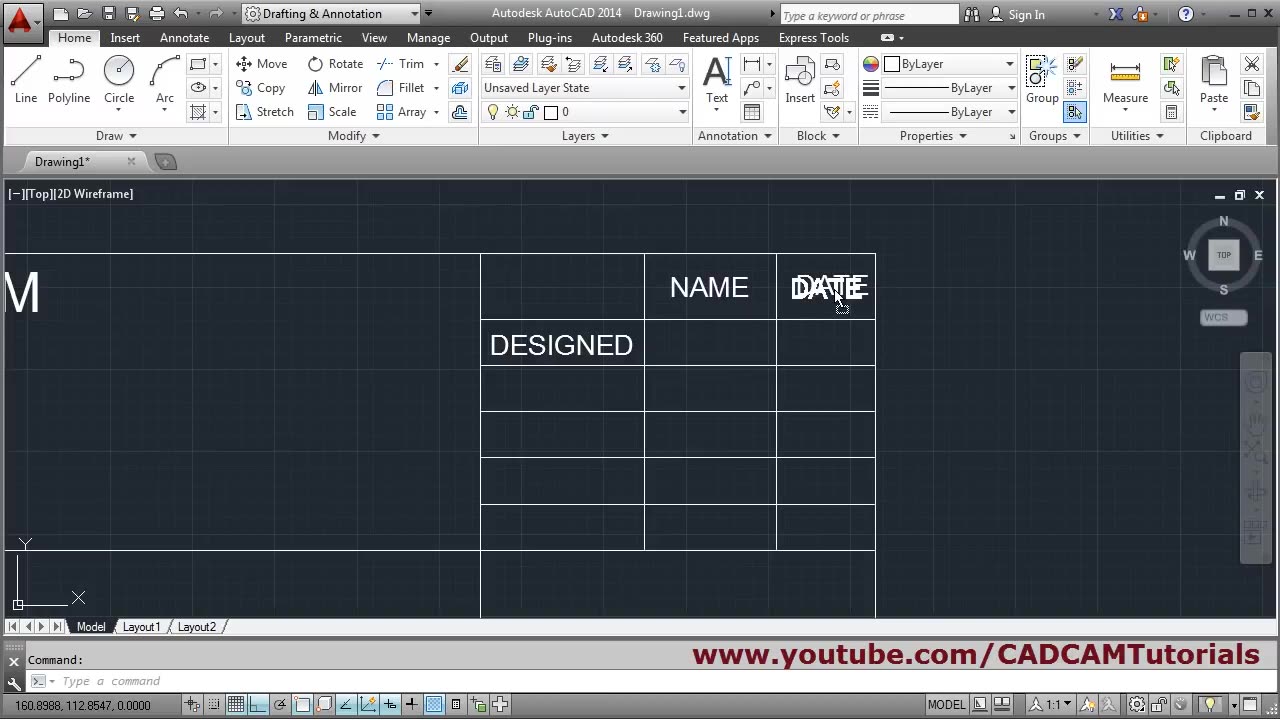
Task: Toggle layer 0 freeze sun icon
Action: 512,112
